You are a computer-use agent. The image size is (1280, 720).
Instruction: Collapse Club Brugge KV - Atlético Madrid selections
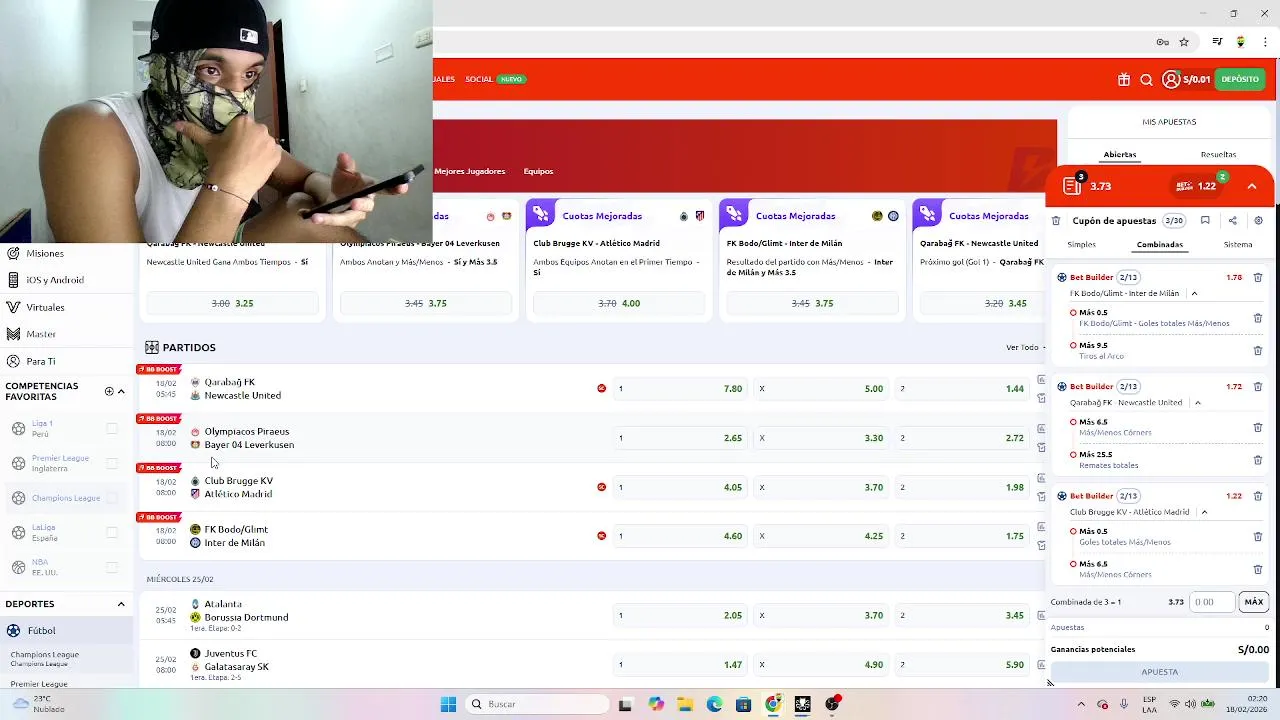tap(1204, 512)
